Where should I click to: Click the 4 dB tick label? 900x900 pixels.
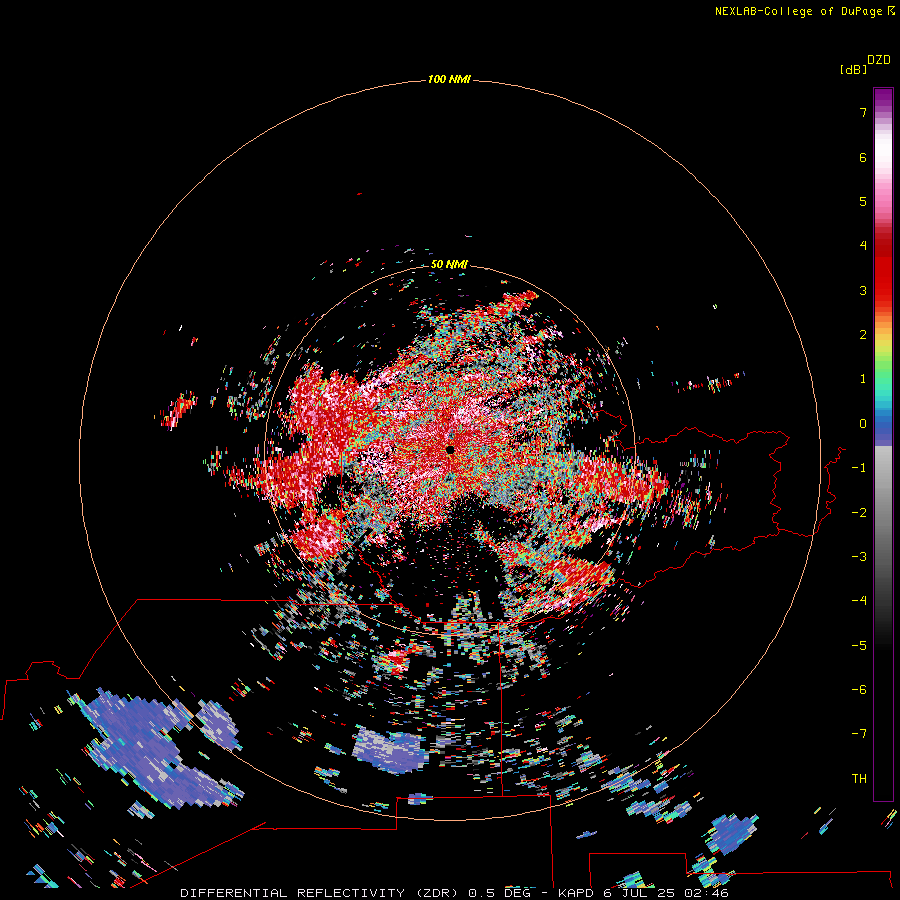[863, 246]
